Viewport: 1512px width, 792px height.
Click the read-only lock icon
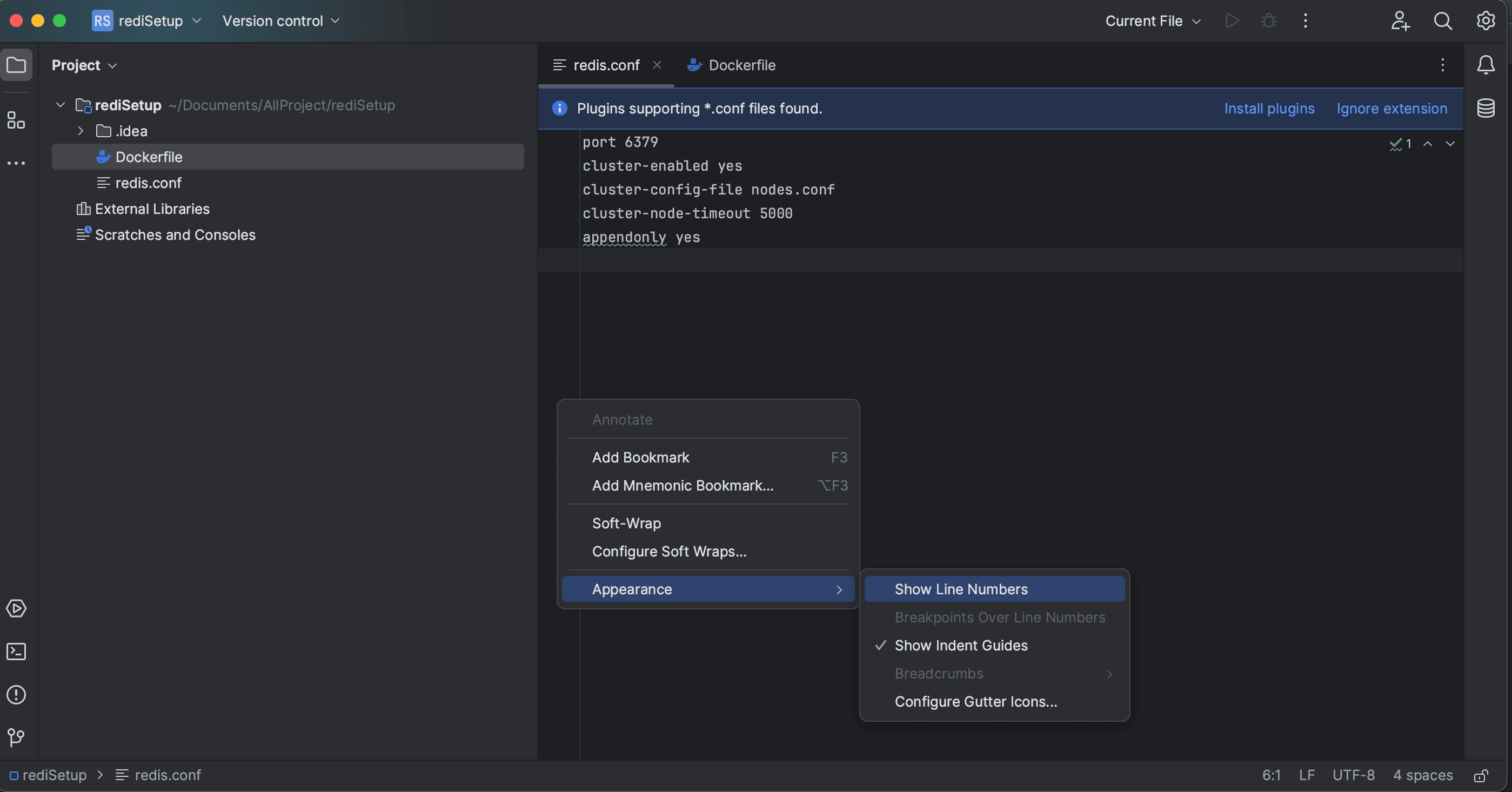pos(1480,776)
